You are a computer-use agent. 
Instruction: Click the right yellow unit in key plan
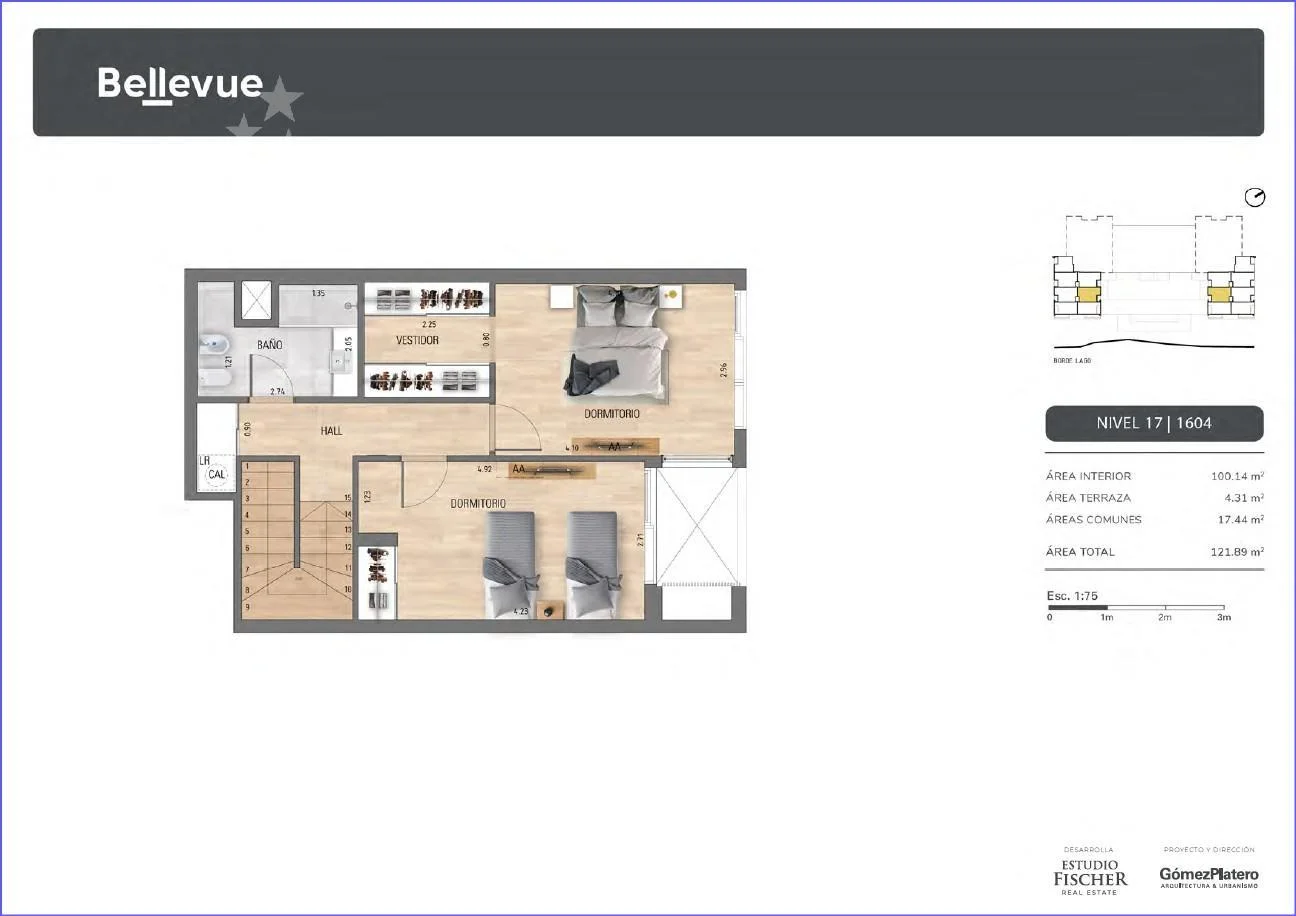click(1218, 295)
